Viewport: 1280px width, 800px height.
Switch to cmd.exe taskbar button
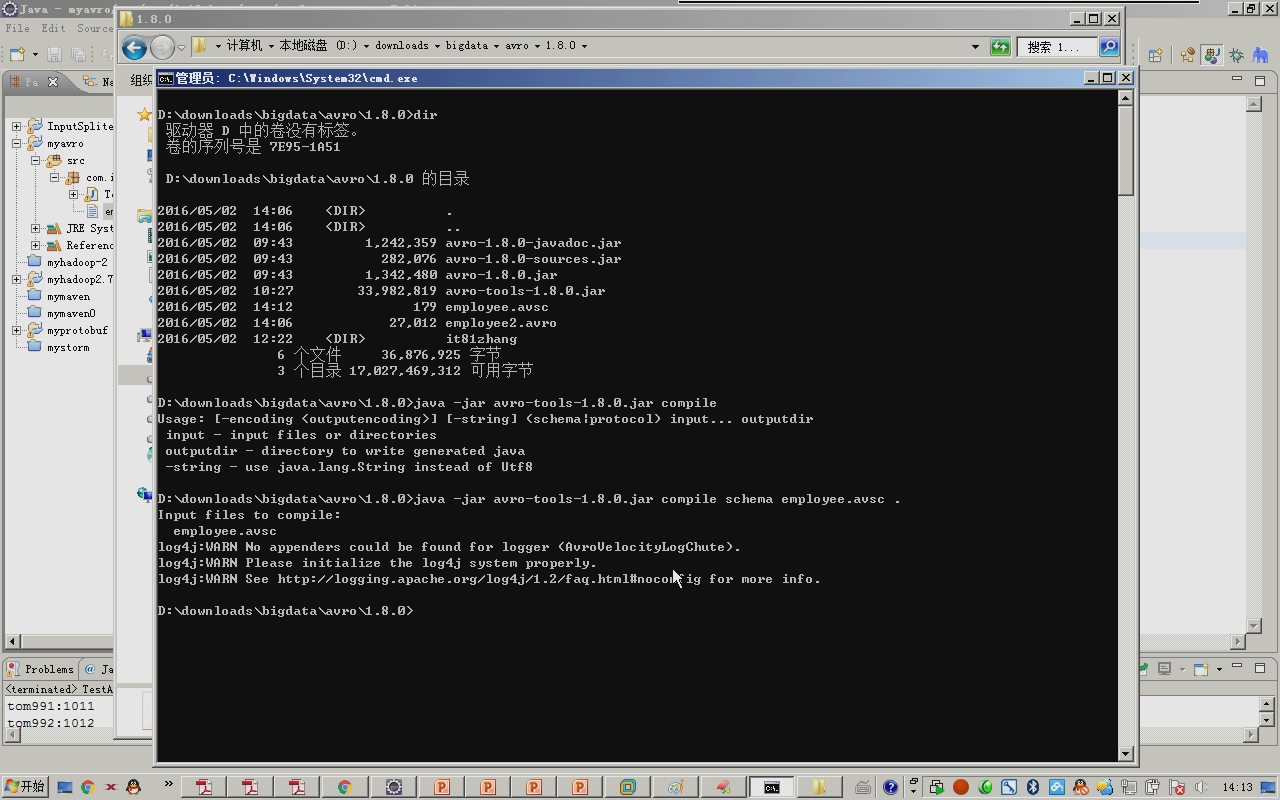pyautogui.click(x=772, y=787)
